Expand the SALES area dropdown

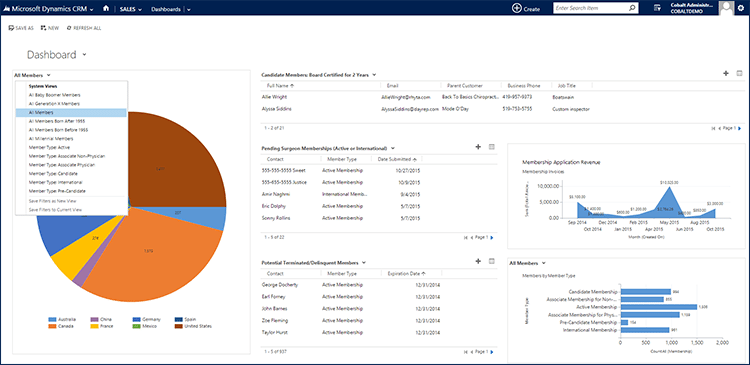pos(140,9)
